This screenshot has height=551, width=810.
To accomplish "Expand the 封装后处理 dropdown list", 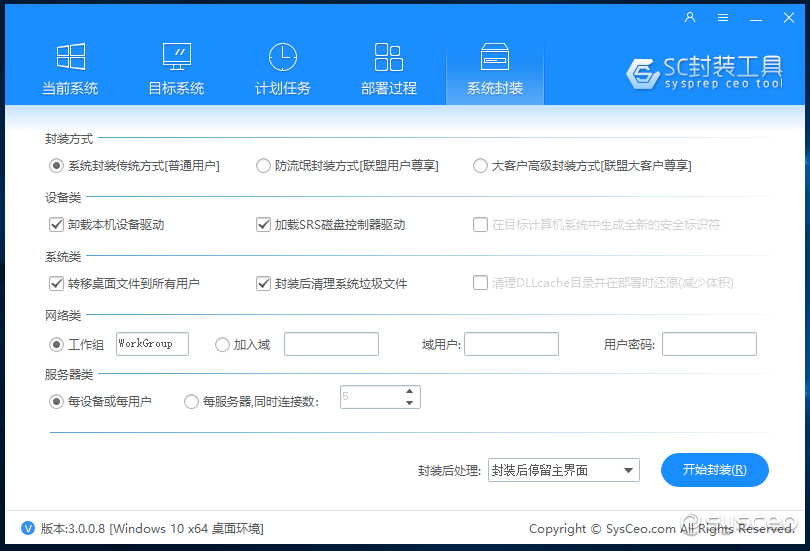I will (628, 471).
